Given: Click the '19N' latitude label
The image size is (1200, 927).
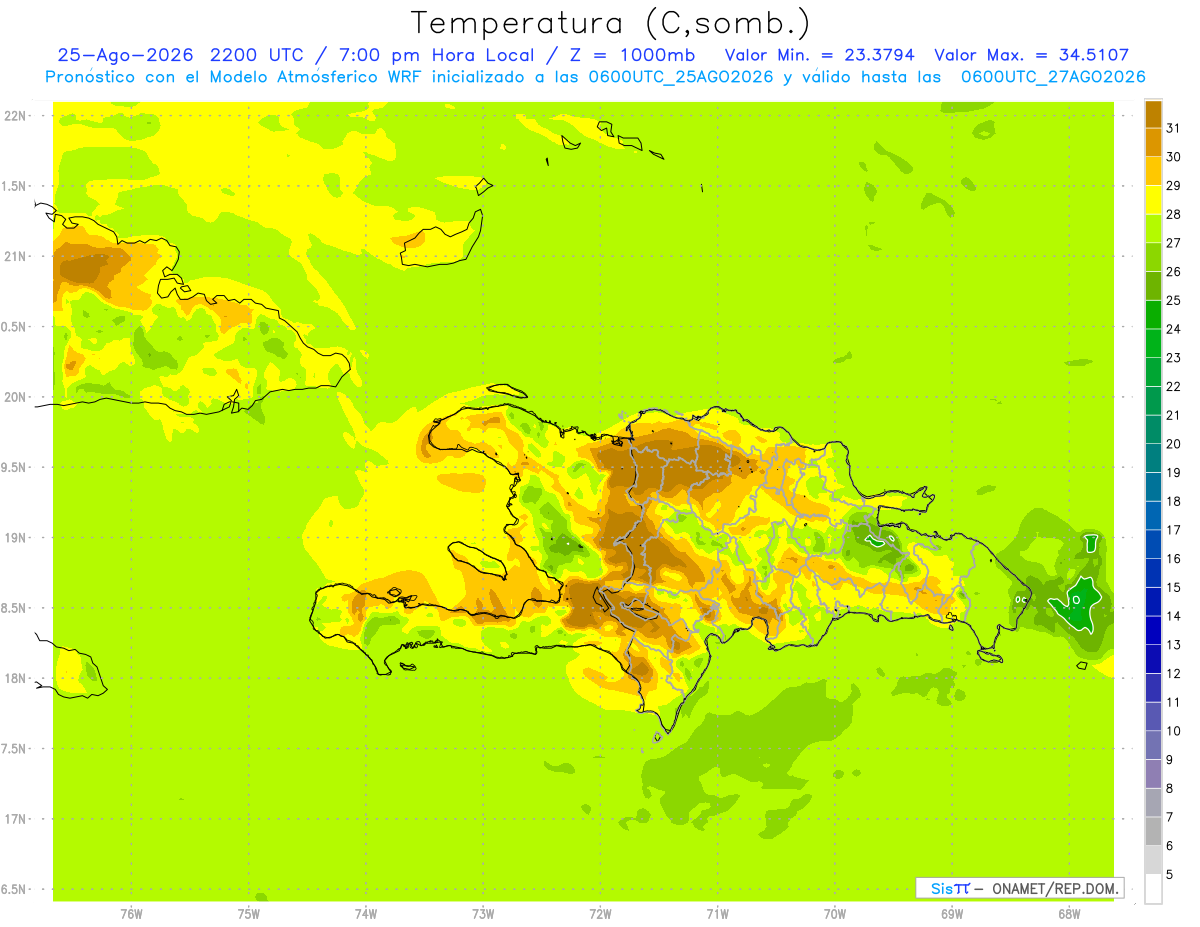Looking at the screenshot, I should (15, 538).
